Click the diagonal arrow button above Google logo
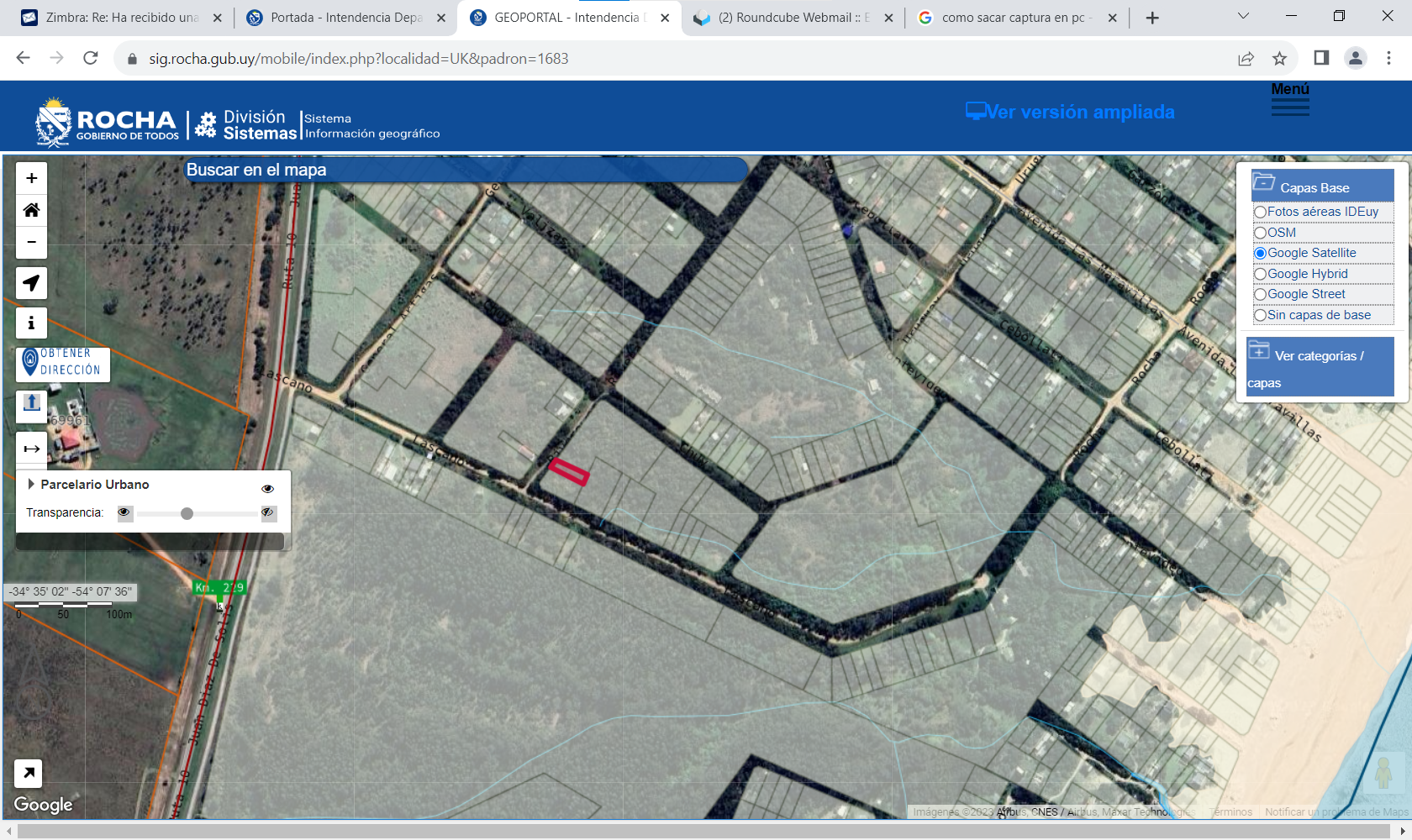 29,773
